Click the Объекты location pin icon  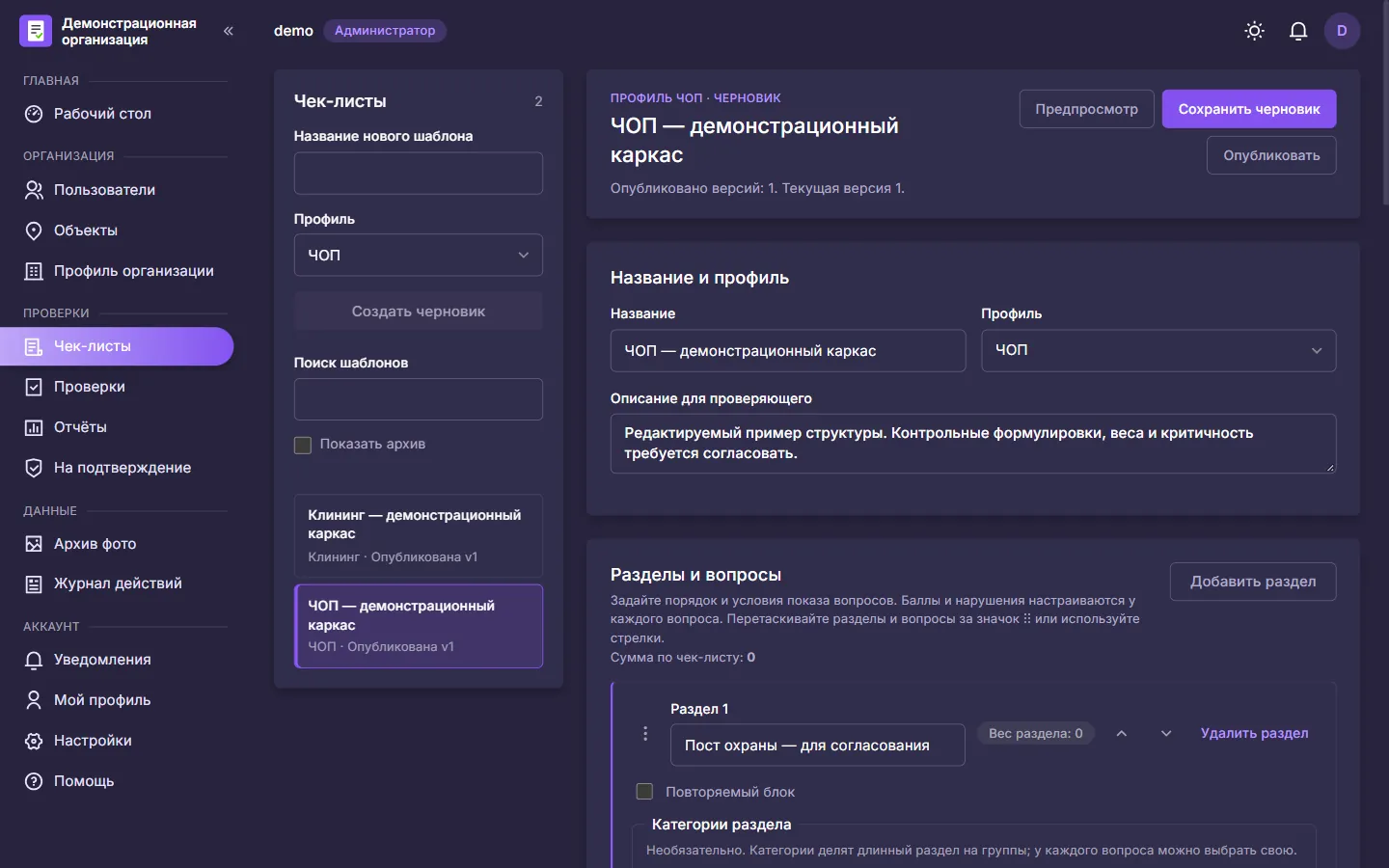click(x=34, y=231)
